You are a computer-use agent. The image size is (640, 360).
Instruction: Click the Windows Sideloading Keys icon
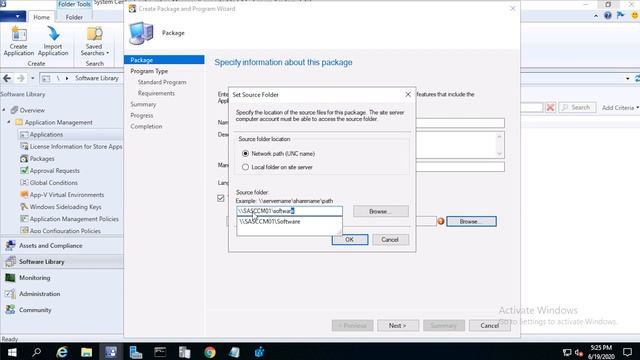(x=24, y=207)
